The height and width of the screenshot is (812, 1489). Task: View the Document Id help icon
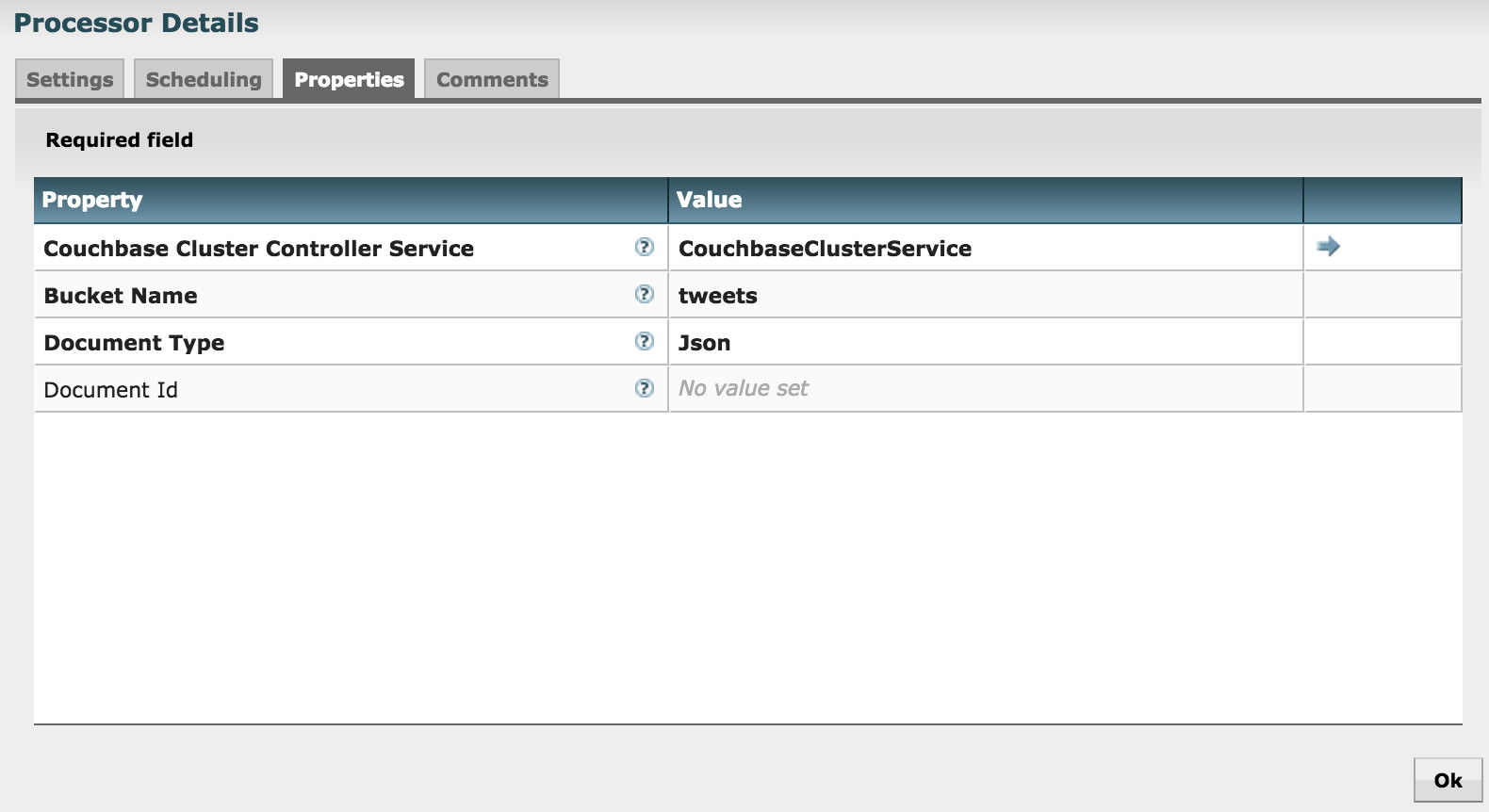coord(645,388)
